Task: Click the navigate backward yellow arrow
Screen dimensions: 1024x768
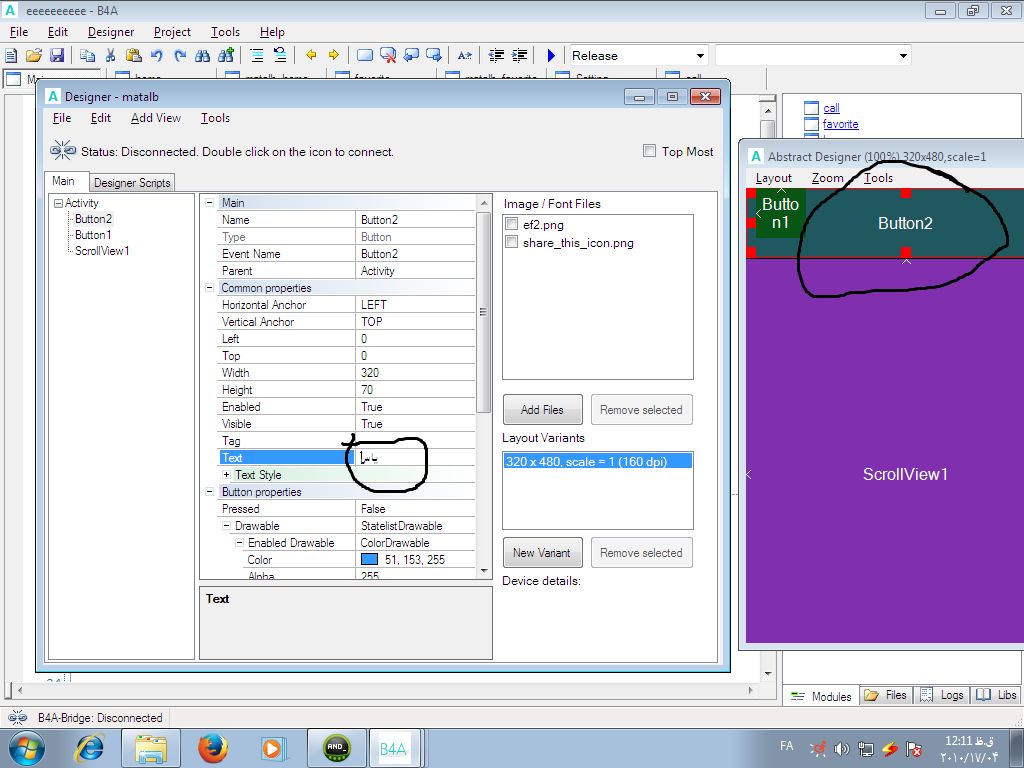Action: pos(311,56)
